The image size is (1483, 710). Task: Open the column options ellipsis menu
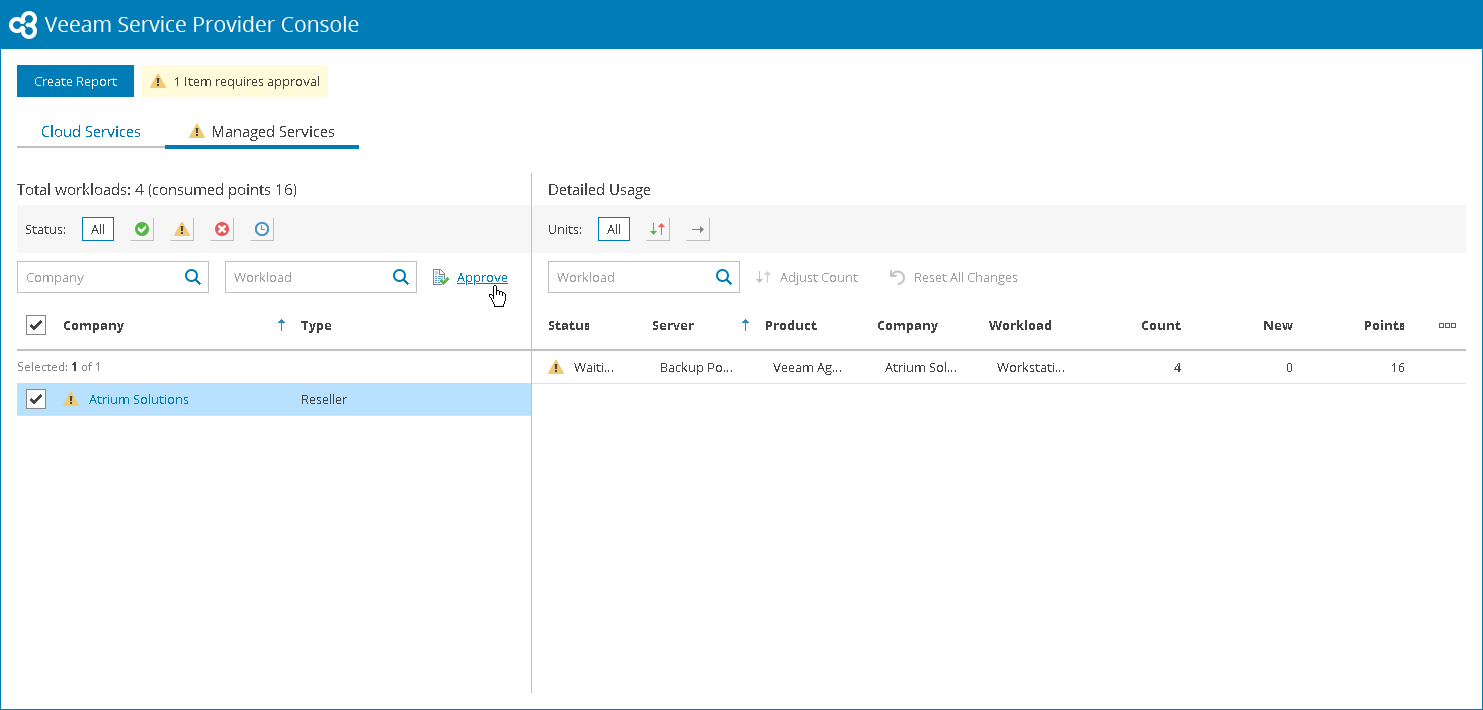coord(1447,325)
